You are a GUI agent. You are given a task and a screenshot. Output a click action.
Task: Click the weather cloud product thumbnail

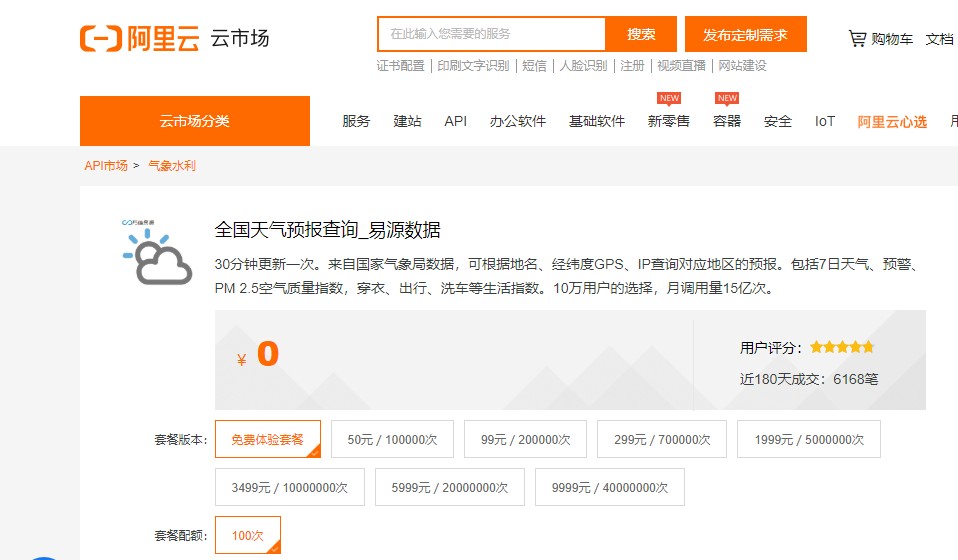pos(158,252)
